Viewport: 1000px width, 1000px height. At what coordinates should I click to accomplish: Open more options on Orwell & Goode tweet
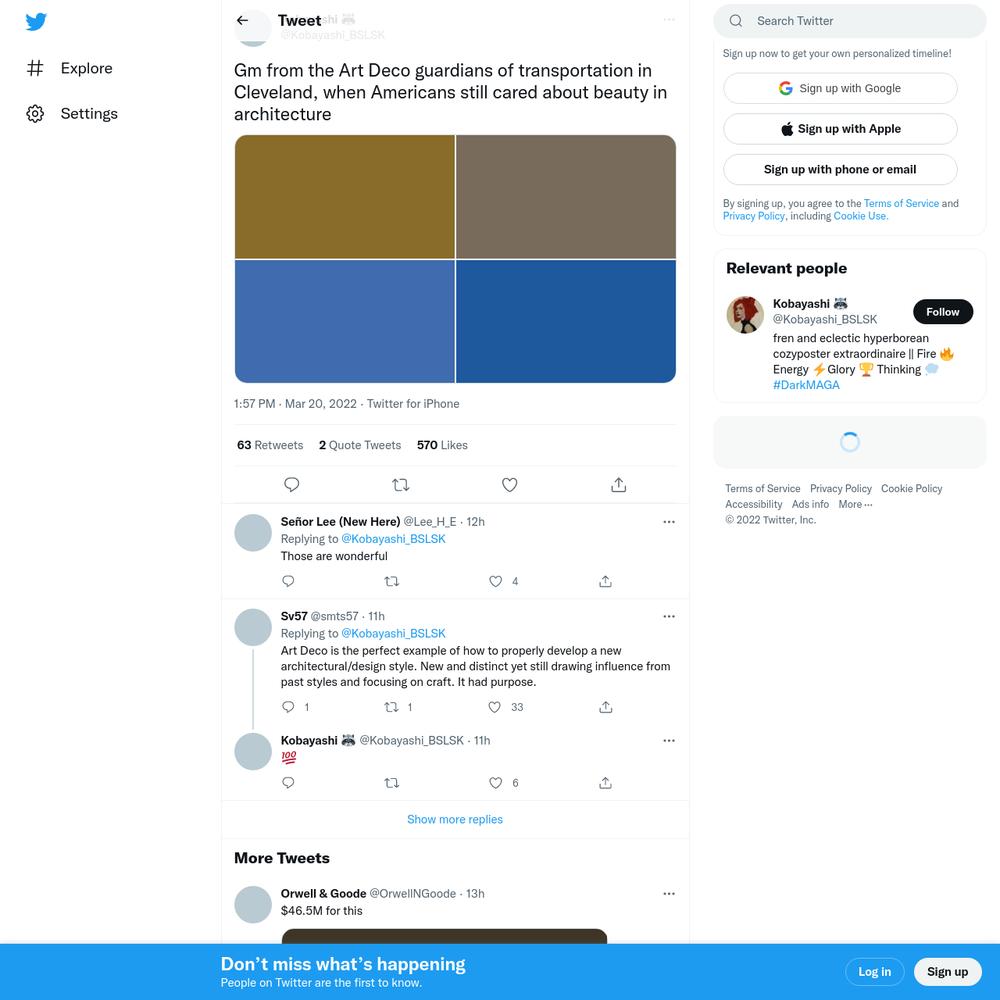[669, 893]
